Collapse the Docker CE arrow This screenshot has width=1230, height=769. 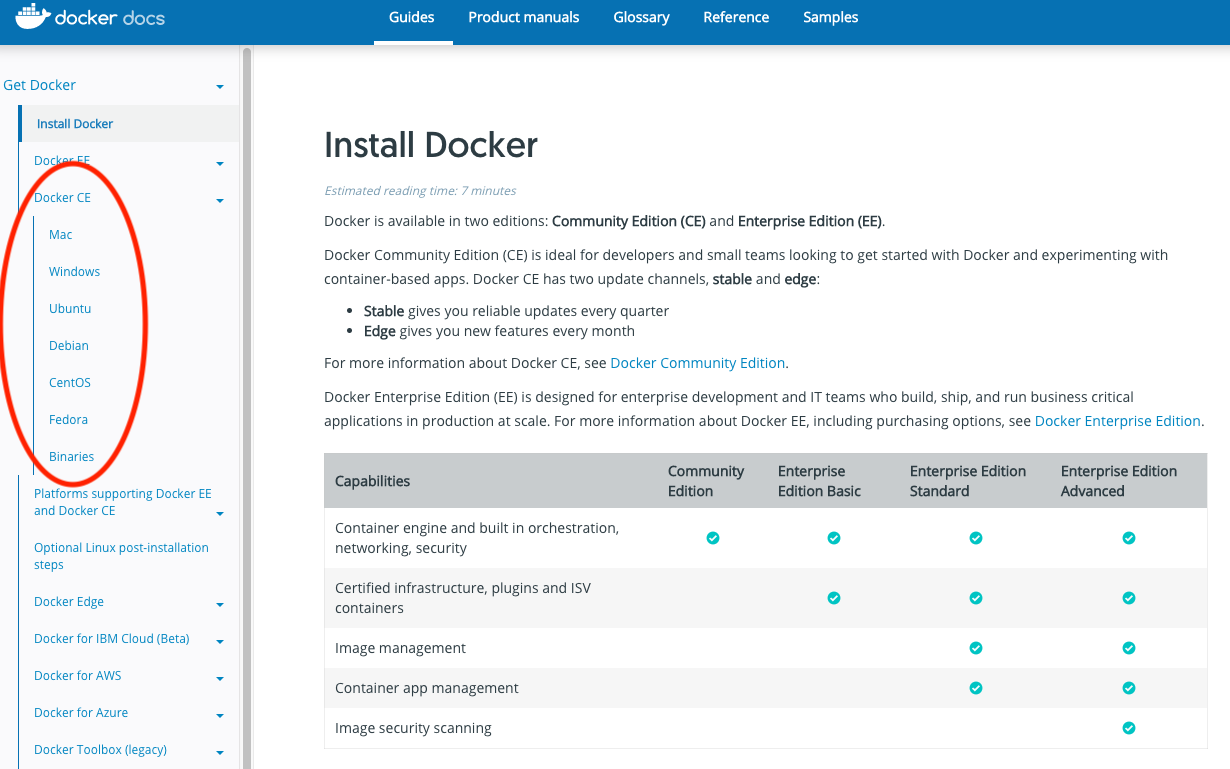pos(220,201)
